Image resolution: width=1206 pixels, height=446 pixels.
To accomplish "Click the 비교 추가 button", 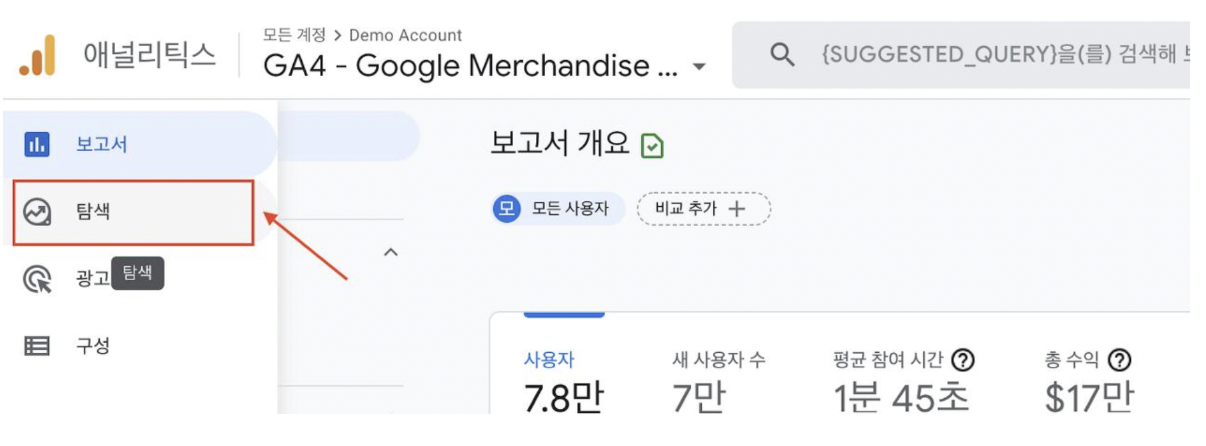I will 704,209.
